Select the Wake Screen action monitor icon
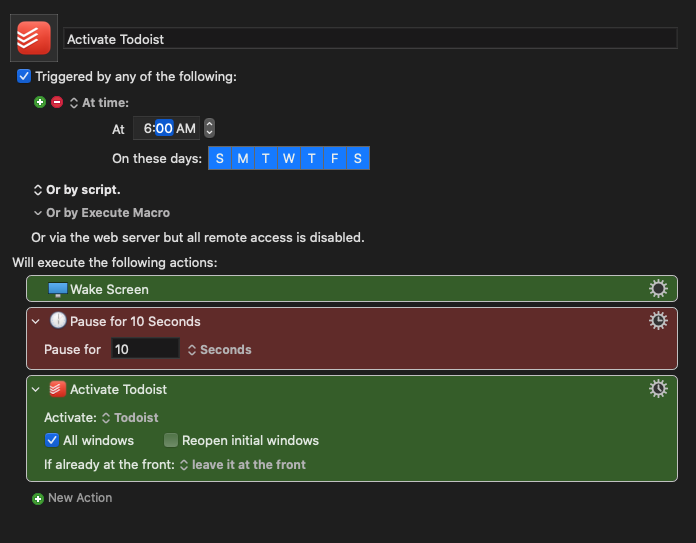The width and height of the screenshot is (696, 543). 58,289
